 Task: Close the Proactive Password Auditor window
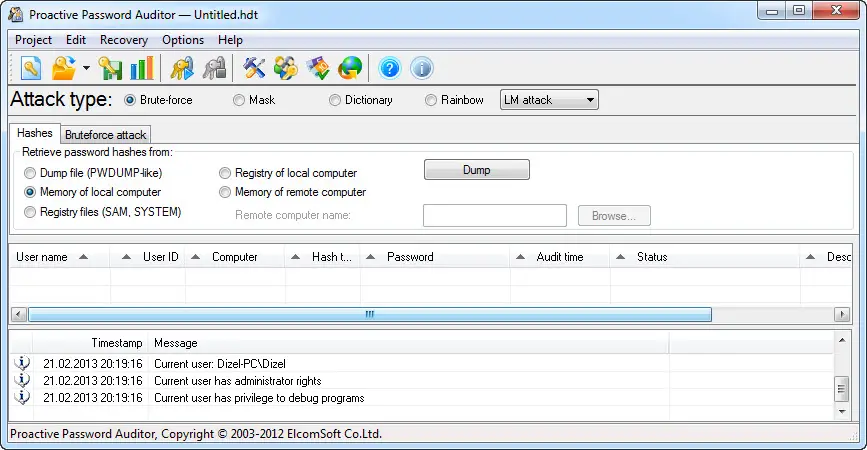(x=836, y=11)
